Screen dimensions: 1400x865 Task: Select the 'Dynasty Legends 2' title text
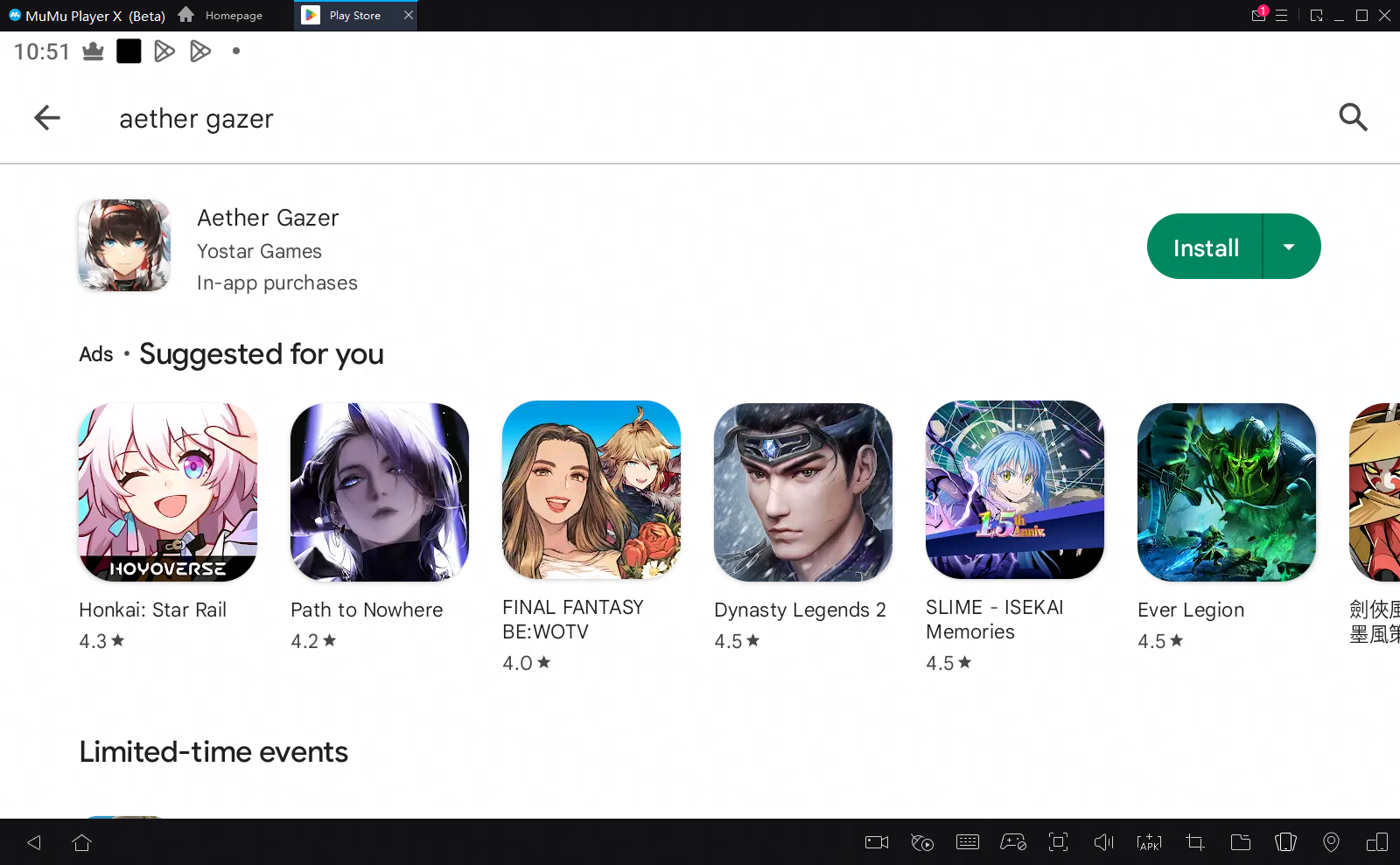coord(800,610)
